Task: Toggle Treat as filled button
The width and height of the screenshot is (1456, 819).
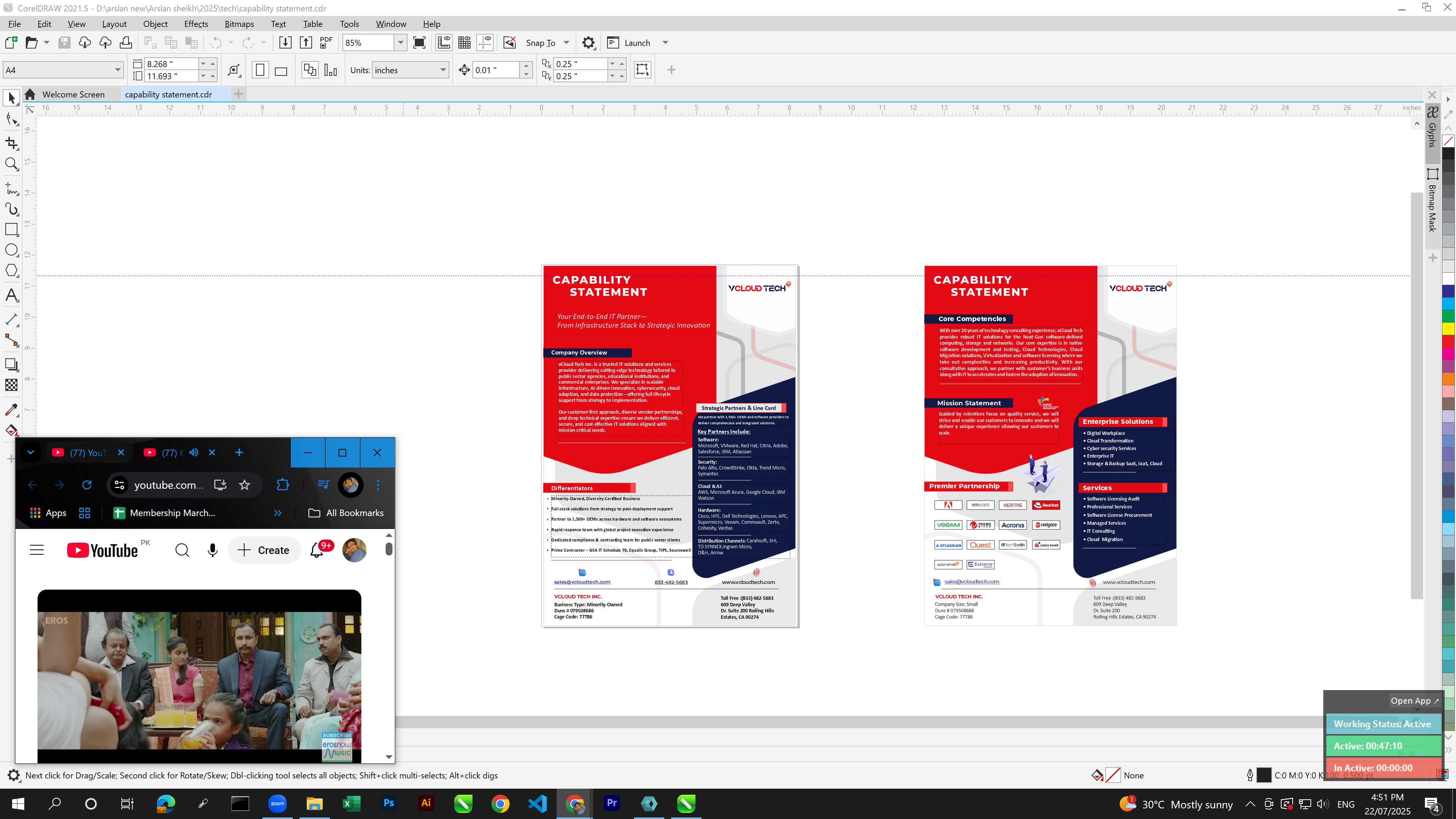Action: coord(642,69)
